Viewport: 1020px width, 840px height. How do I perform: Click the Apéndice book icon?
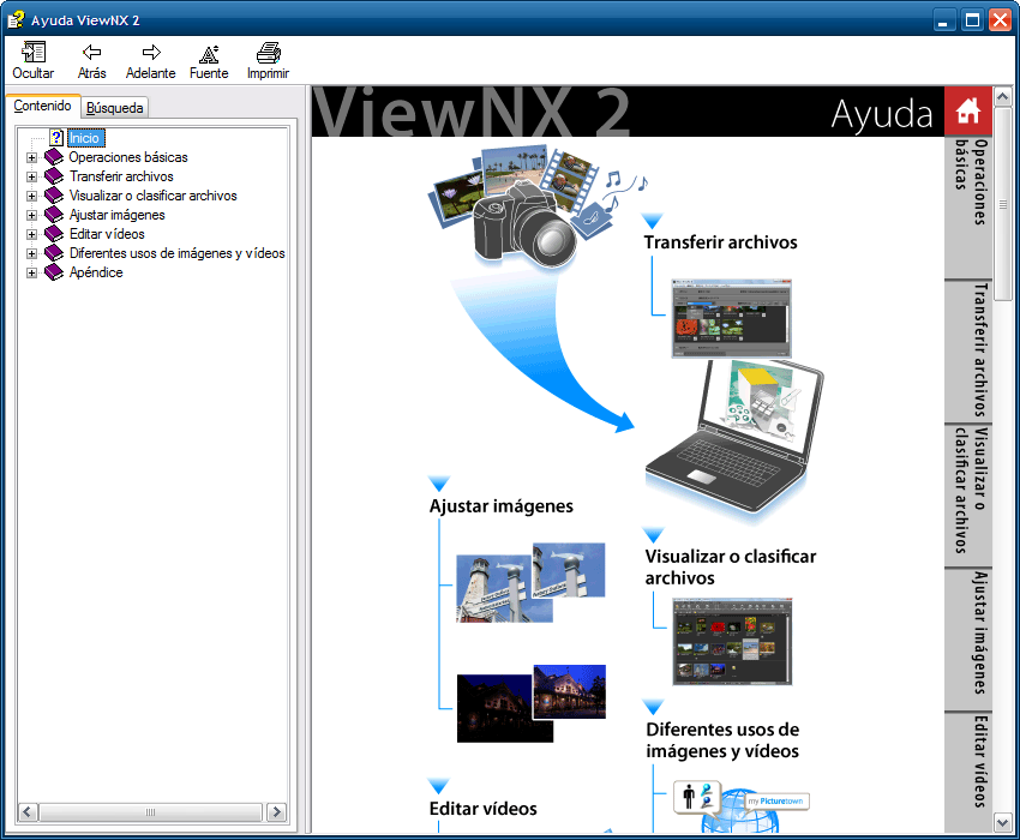(54, 272)
